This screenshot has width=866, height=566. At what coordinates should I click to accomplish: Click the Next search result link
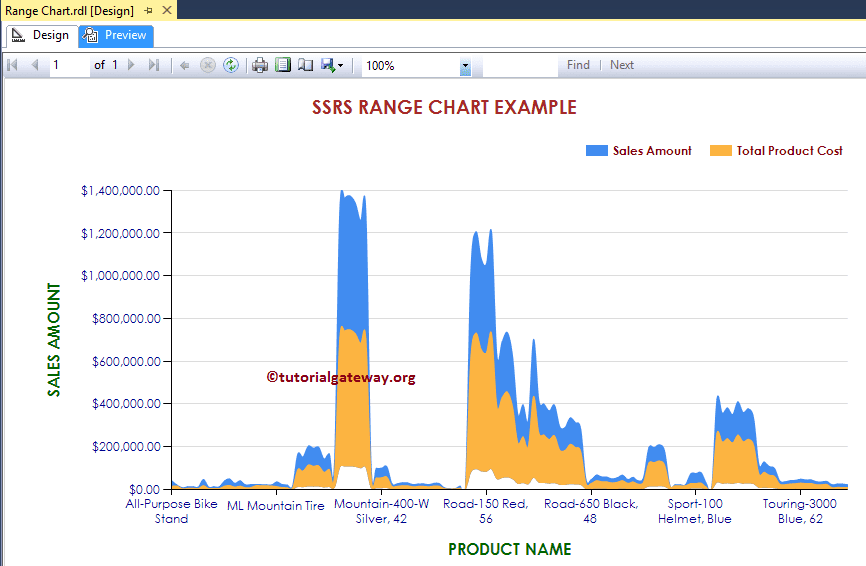pyautogui.click(x=622, y=65)
